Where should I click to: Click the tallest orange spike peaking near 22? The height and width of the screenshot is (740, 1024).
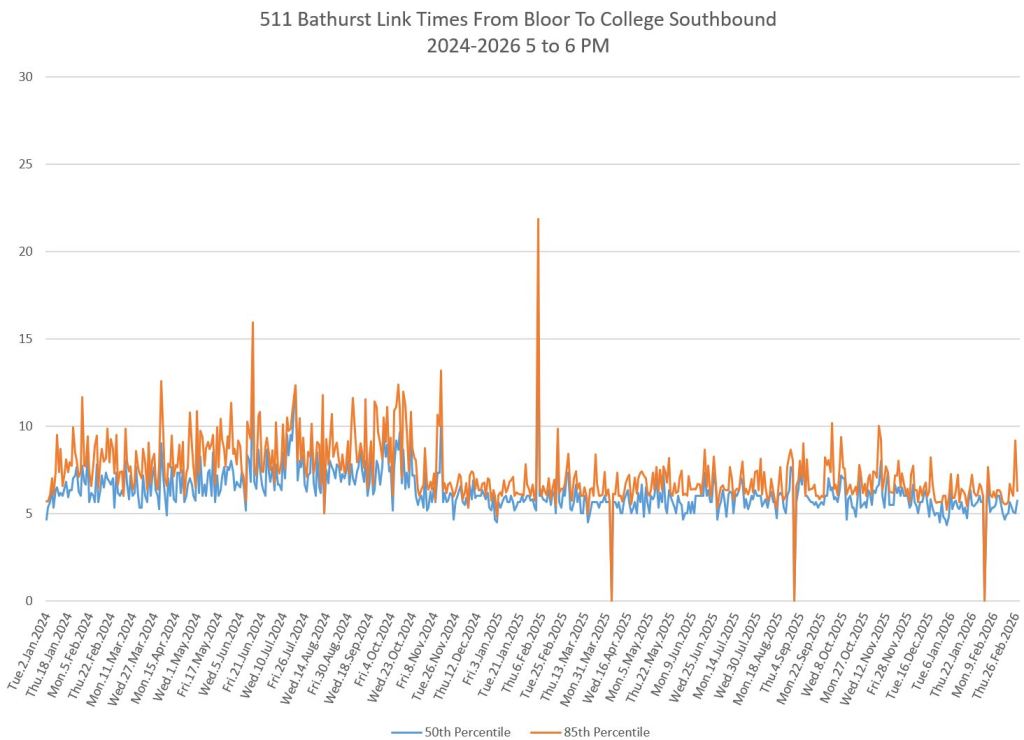(538, 222)
